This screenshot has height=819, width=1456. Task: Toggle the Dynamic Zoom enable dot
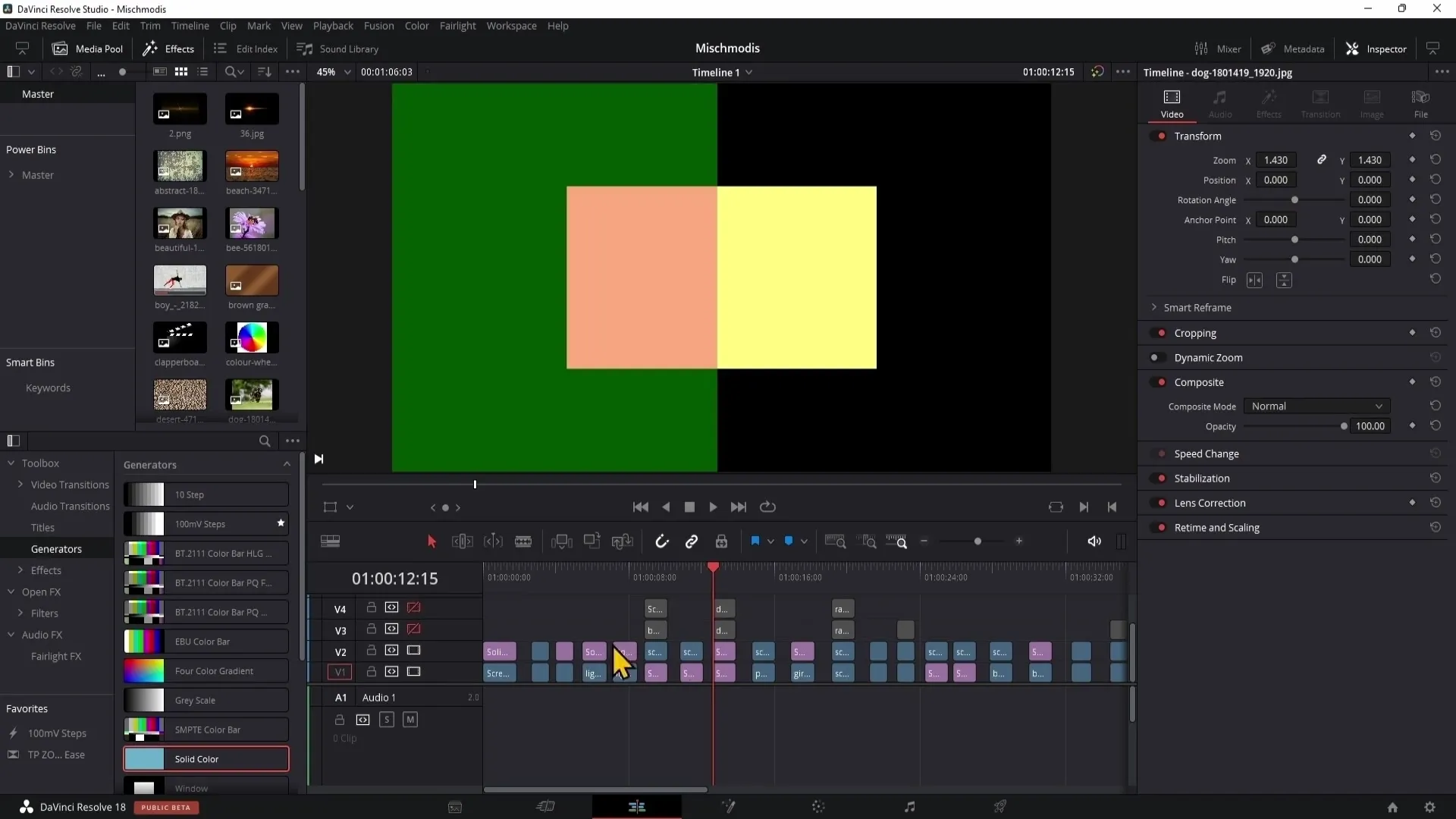click(1157, 357)
